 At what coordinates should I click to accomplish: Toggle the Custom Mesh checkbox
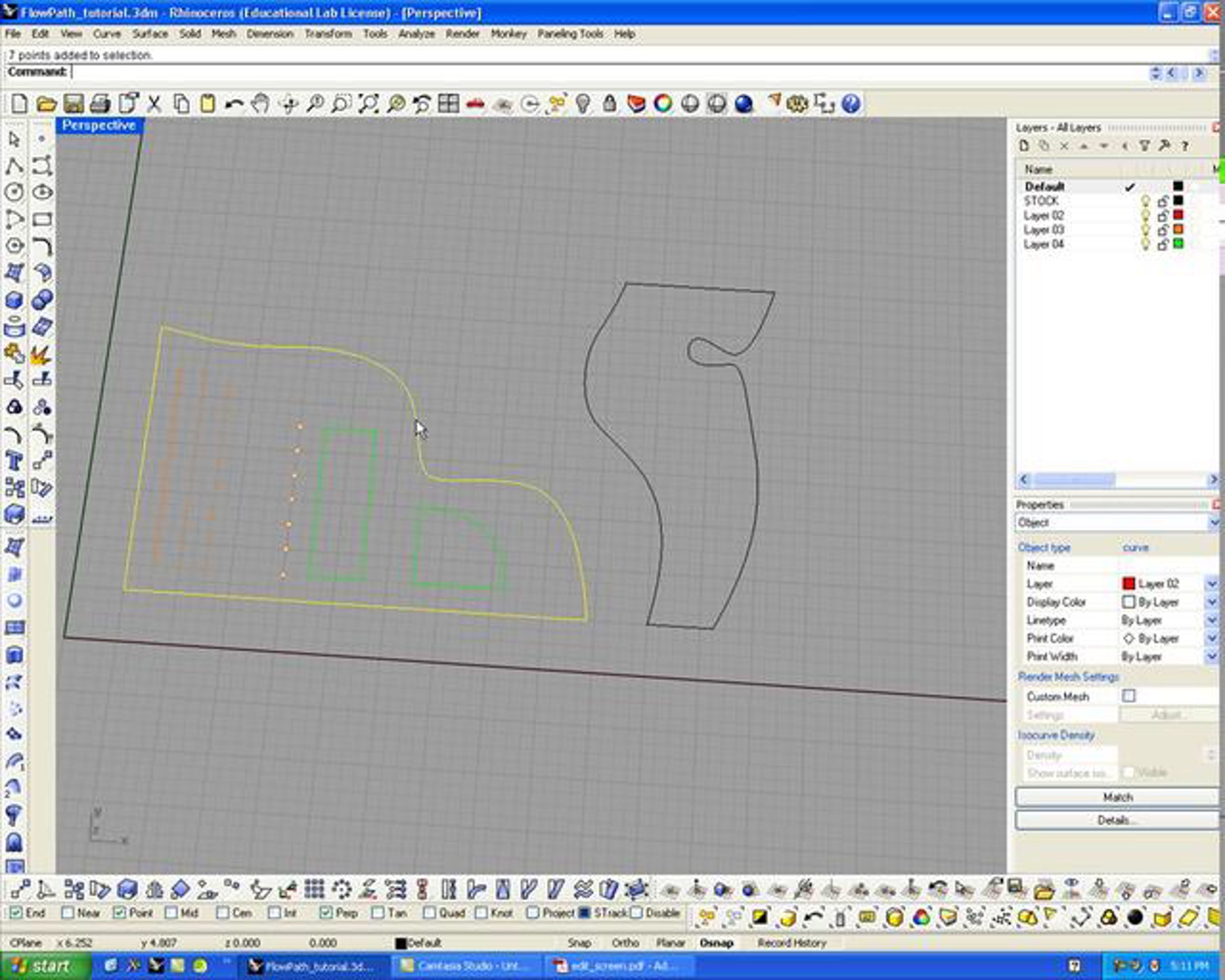click(x=1129, y=696)
